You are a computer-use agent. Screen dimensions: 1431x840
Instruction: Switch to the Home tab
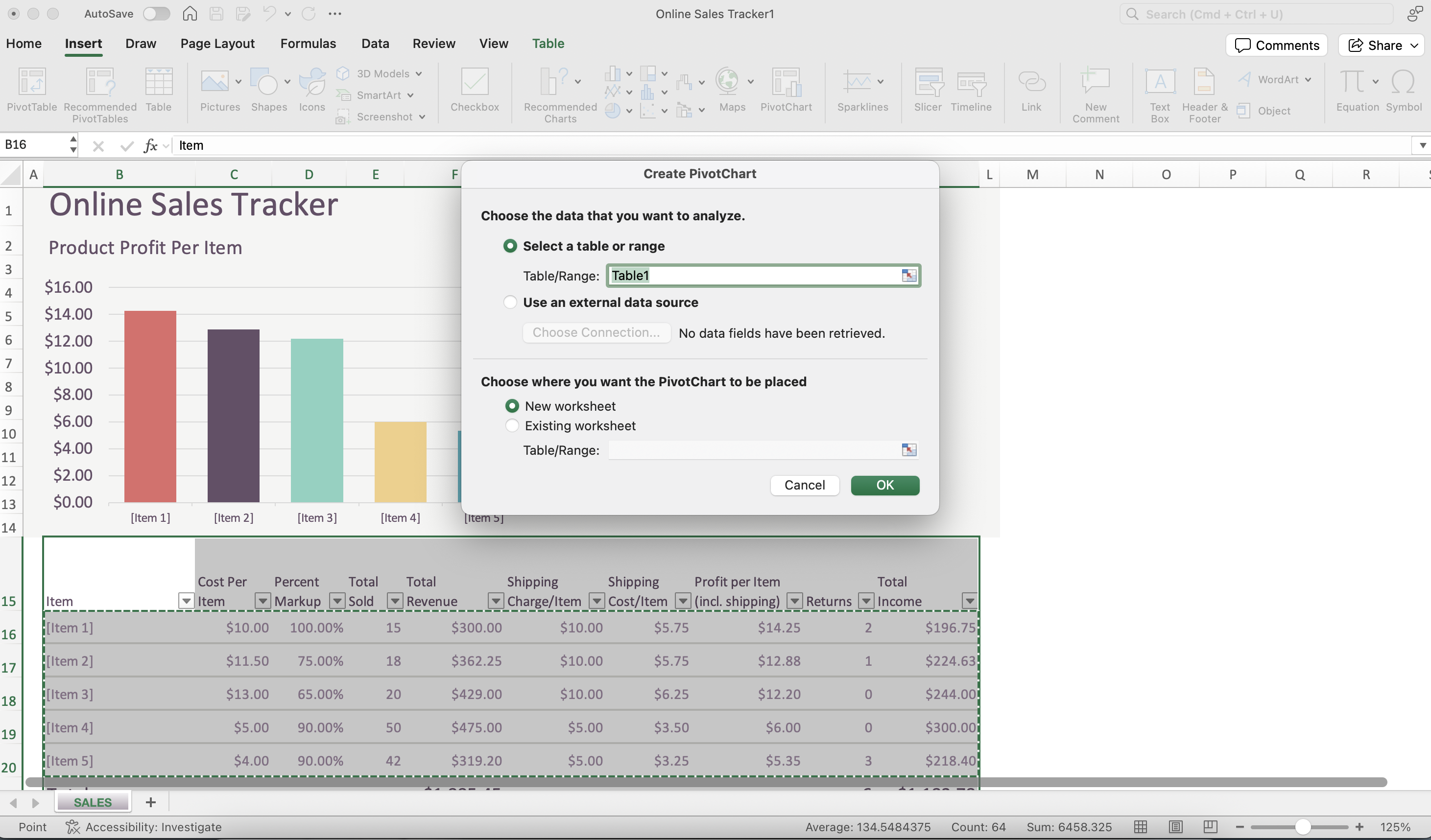click(24, 43)
